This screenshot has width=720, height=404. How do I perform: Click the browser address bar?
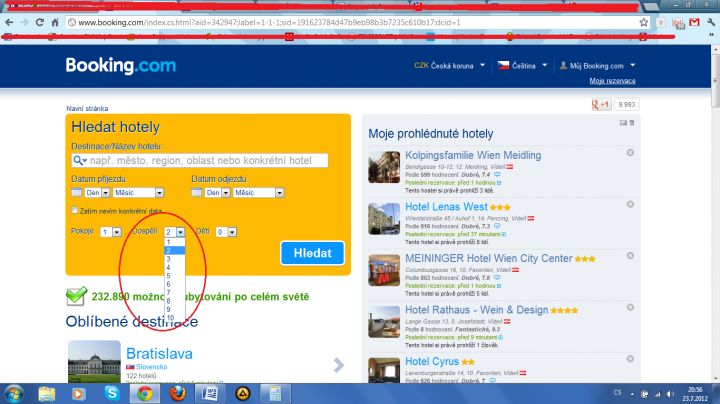(354, 22)
